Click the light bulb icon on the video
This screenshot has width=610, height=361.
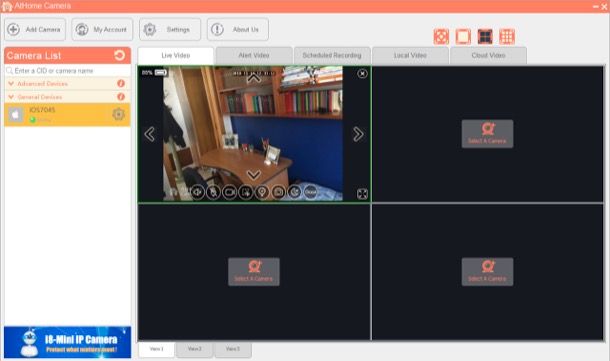pyautogui.click(x=262, y=192)
